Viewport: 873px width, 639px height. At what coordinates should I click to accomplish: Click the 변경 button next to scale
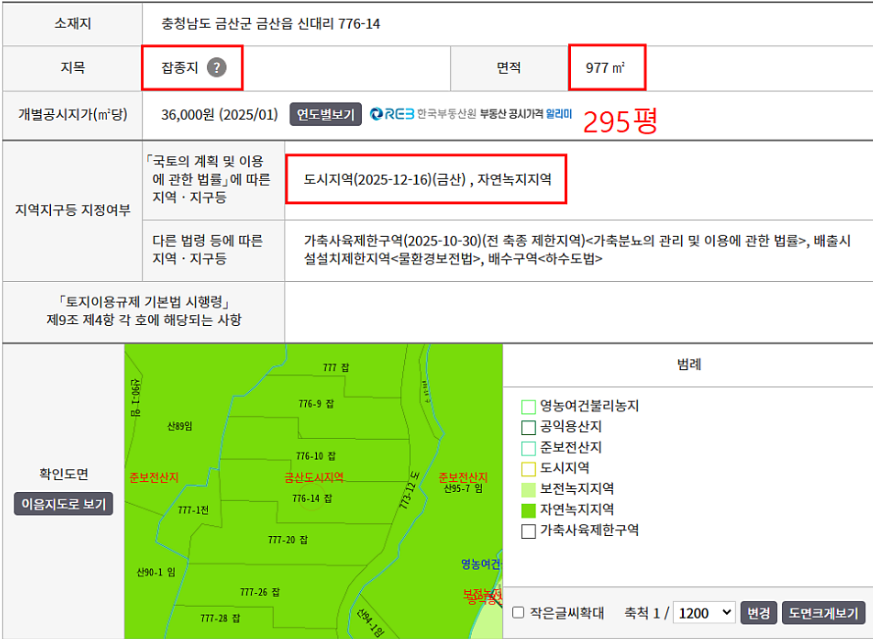point(759,612)
